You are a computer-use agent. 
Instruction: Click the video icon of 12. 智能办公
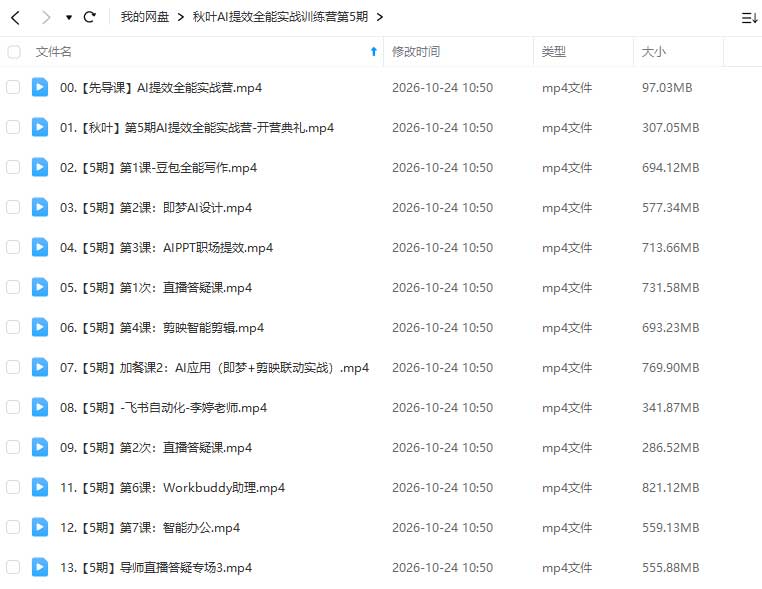click(40, 527)
